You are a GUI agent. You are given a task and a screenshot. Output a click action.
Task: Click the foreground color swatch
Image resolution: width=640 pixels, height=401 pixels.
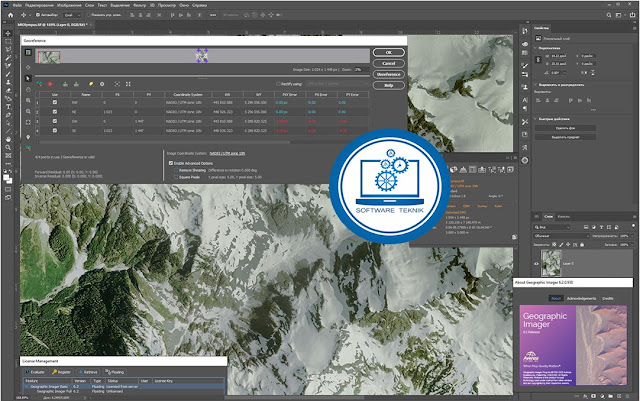[6, 178]
